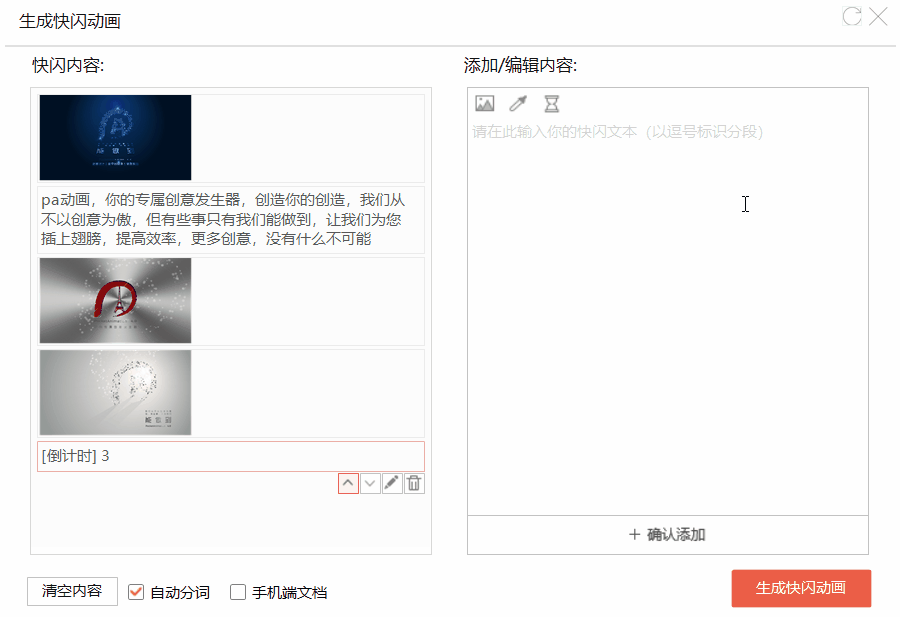Select the [倒计时] 3 list item
The image size is (900, 617).
click(x=231, y=456)
